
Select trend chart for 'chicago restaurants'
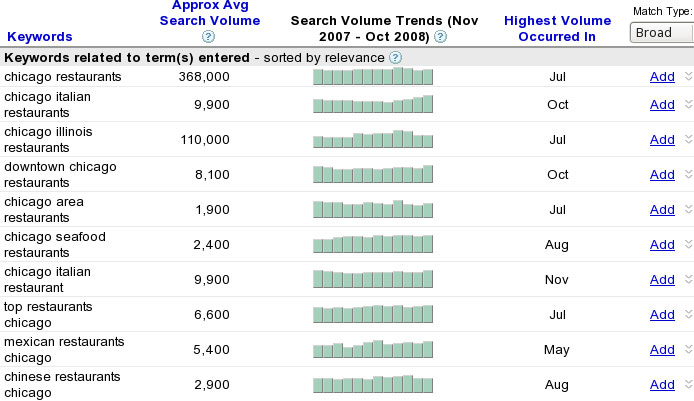[x=373, y=76]
